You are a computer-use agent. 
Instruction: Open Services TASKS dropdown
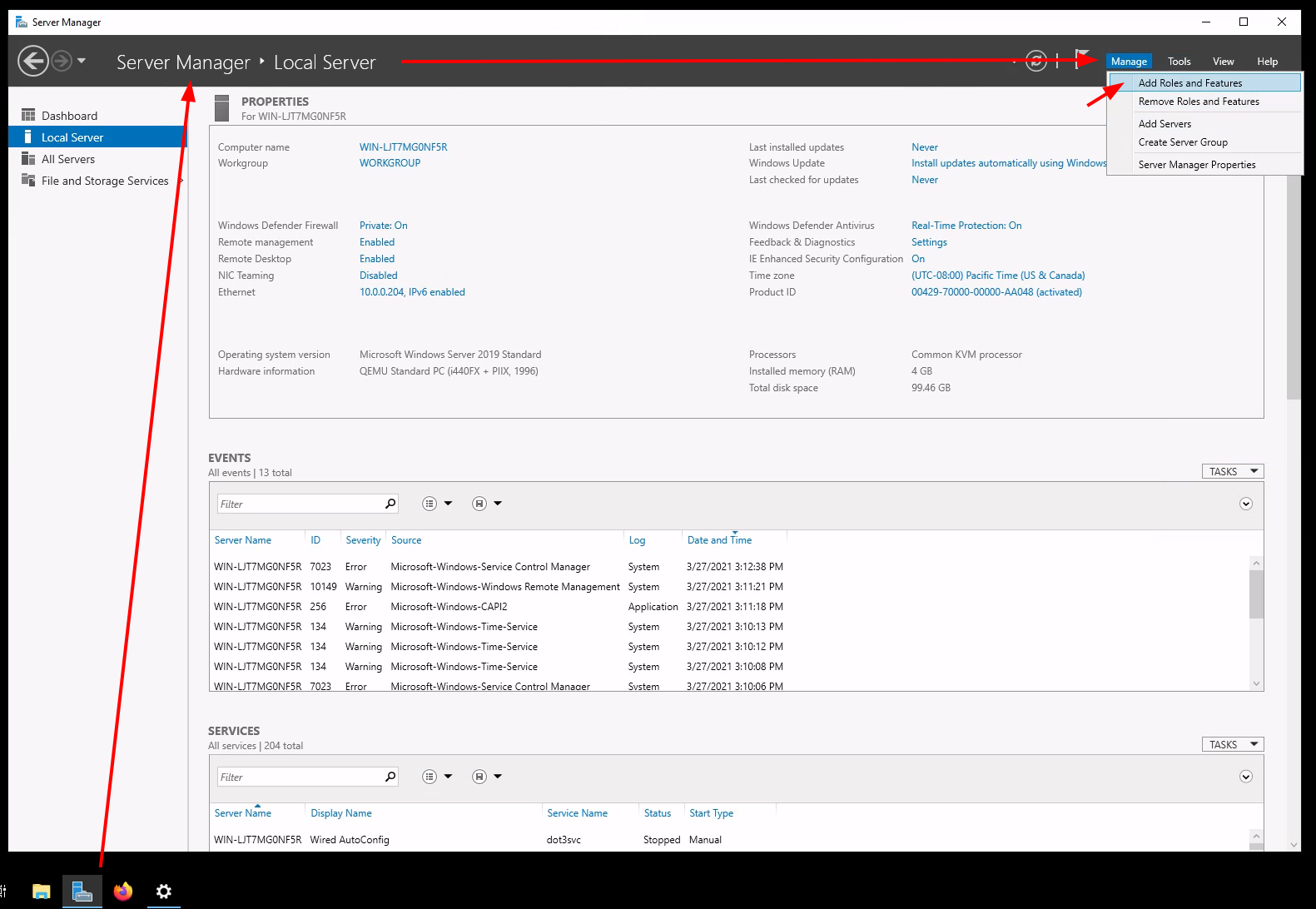pos(1233,744)
